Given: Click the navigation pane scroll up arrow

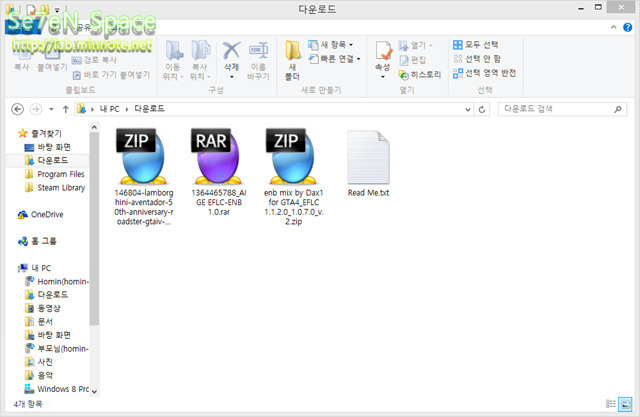Looking at the screenshot, I should click(94, 127).
